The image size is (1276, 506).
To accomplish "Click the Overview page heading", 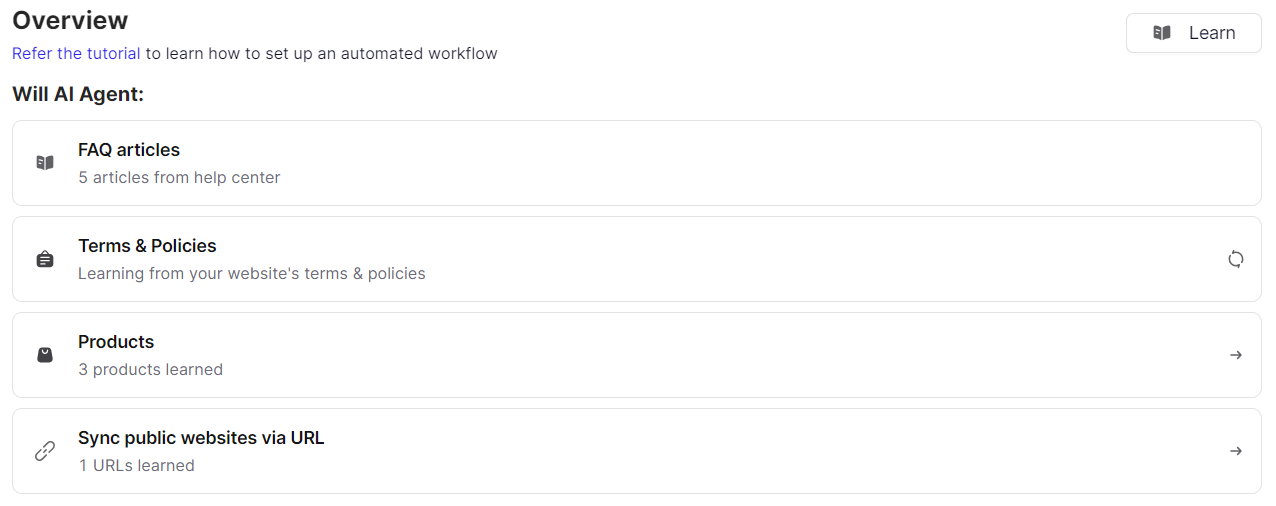I will tap(70, 20).
